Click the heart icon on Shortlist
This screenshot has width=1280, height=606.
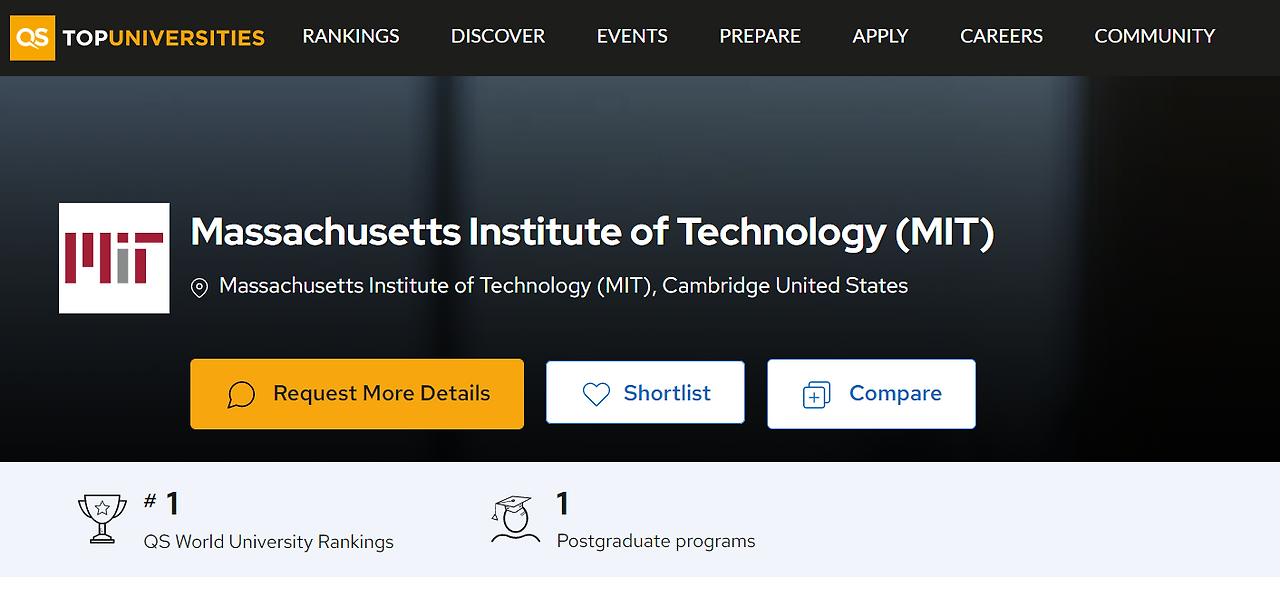tap(596, 394)
